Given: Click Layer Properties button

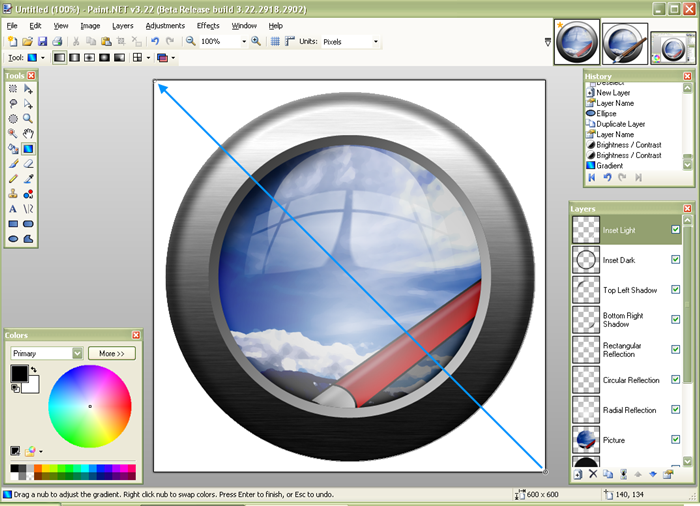Looking at the screenshot, I should [x=668, y=474].
